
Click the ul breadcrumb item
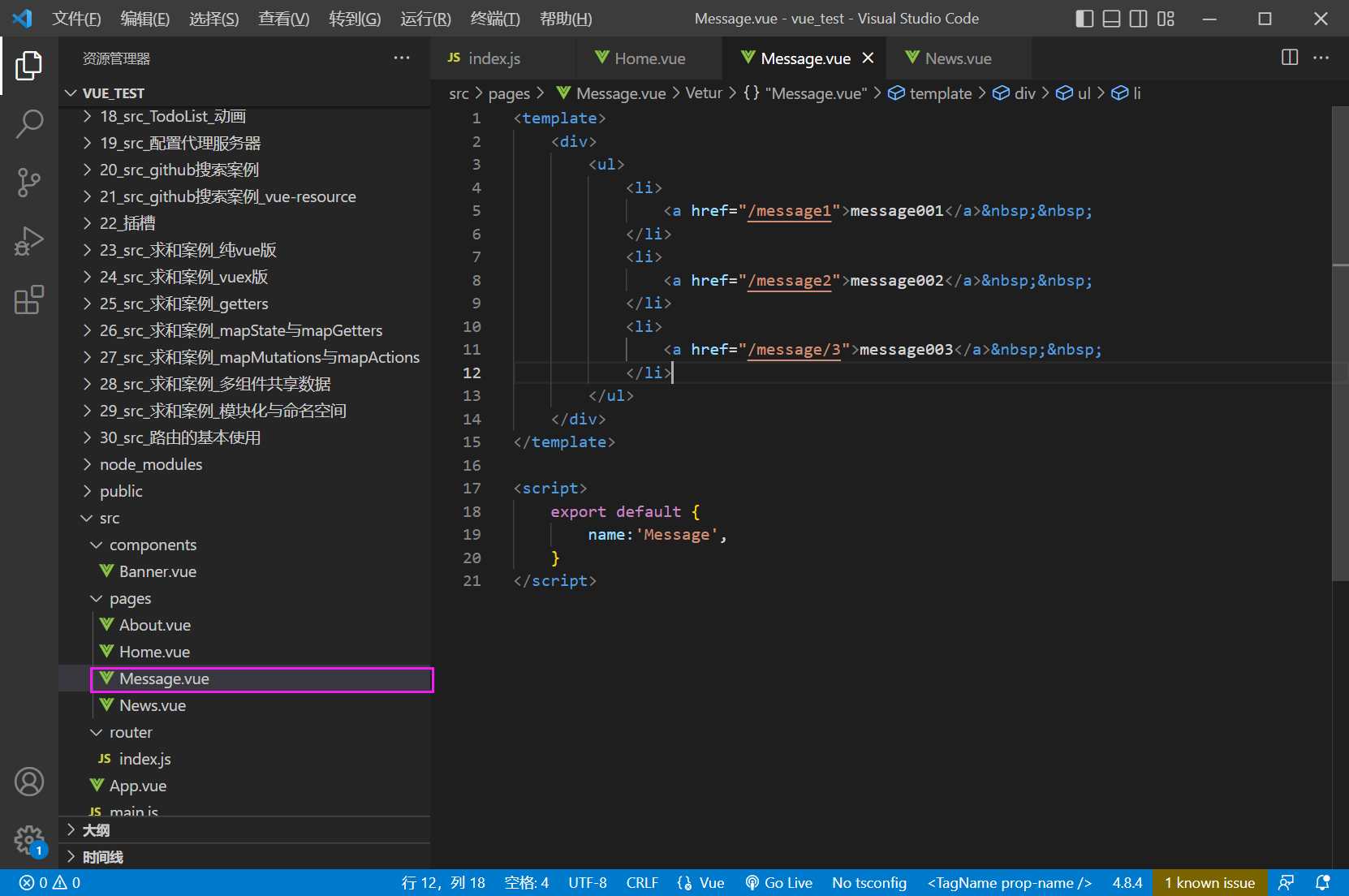pyautogui.click(x=1073, y=93)
